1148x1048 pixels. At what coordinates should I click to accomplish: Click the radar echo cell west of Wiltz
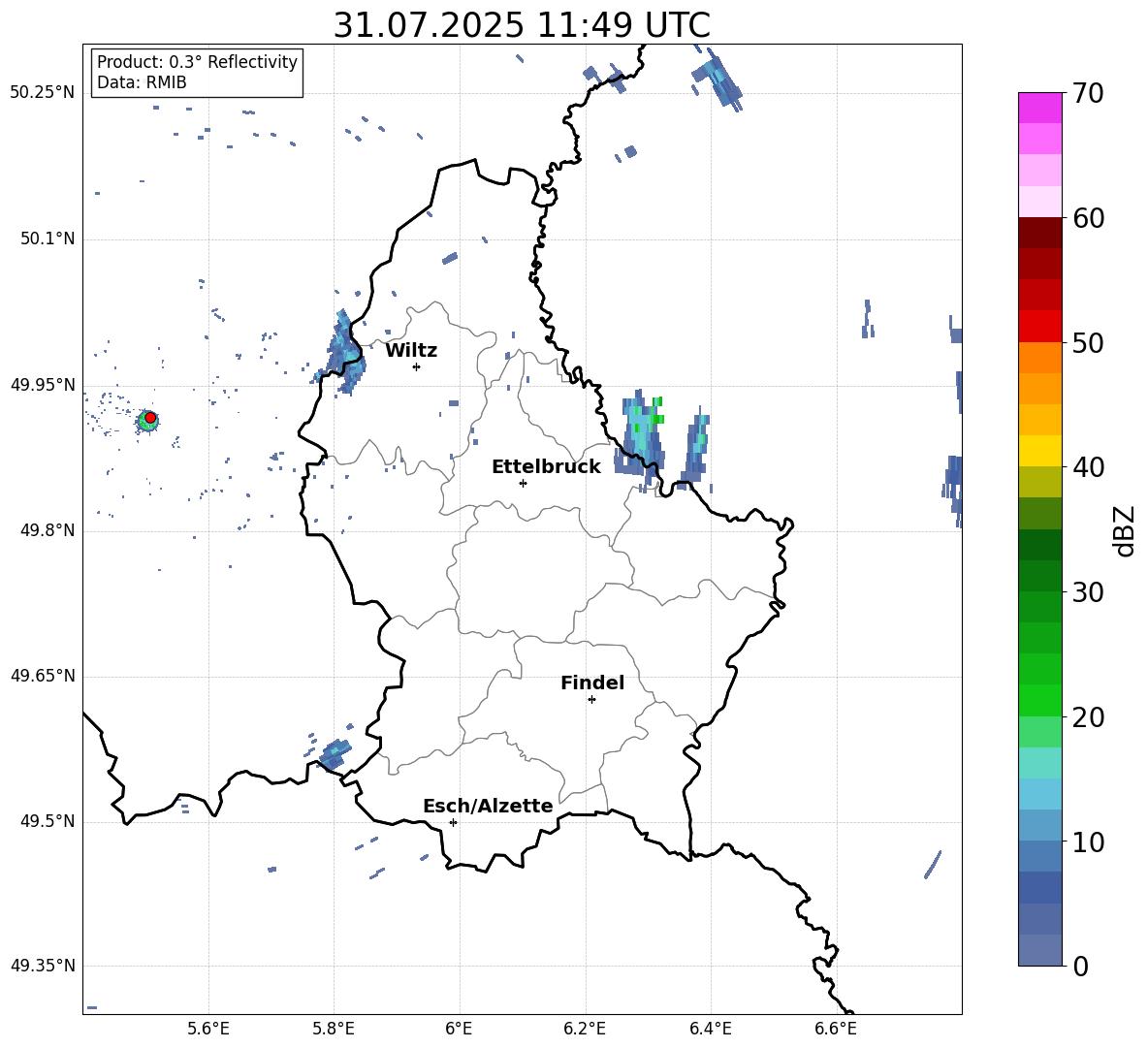(344, 354)
